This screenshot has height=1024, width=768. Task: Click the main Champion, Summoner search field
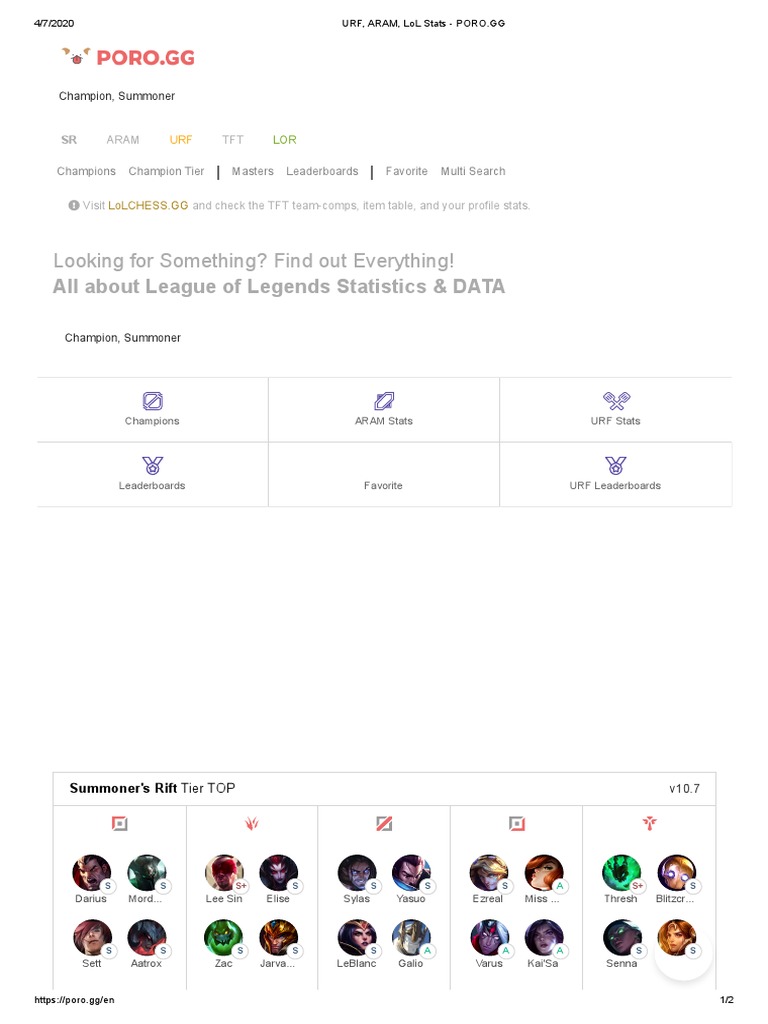[x=123, y=338]
